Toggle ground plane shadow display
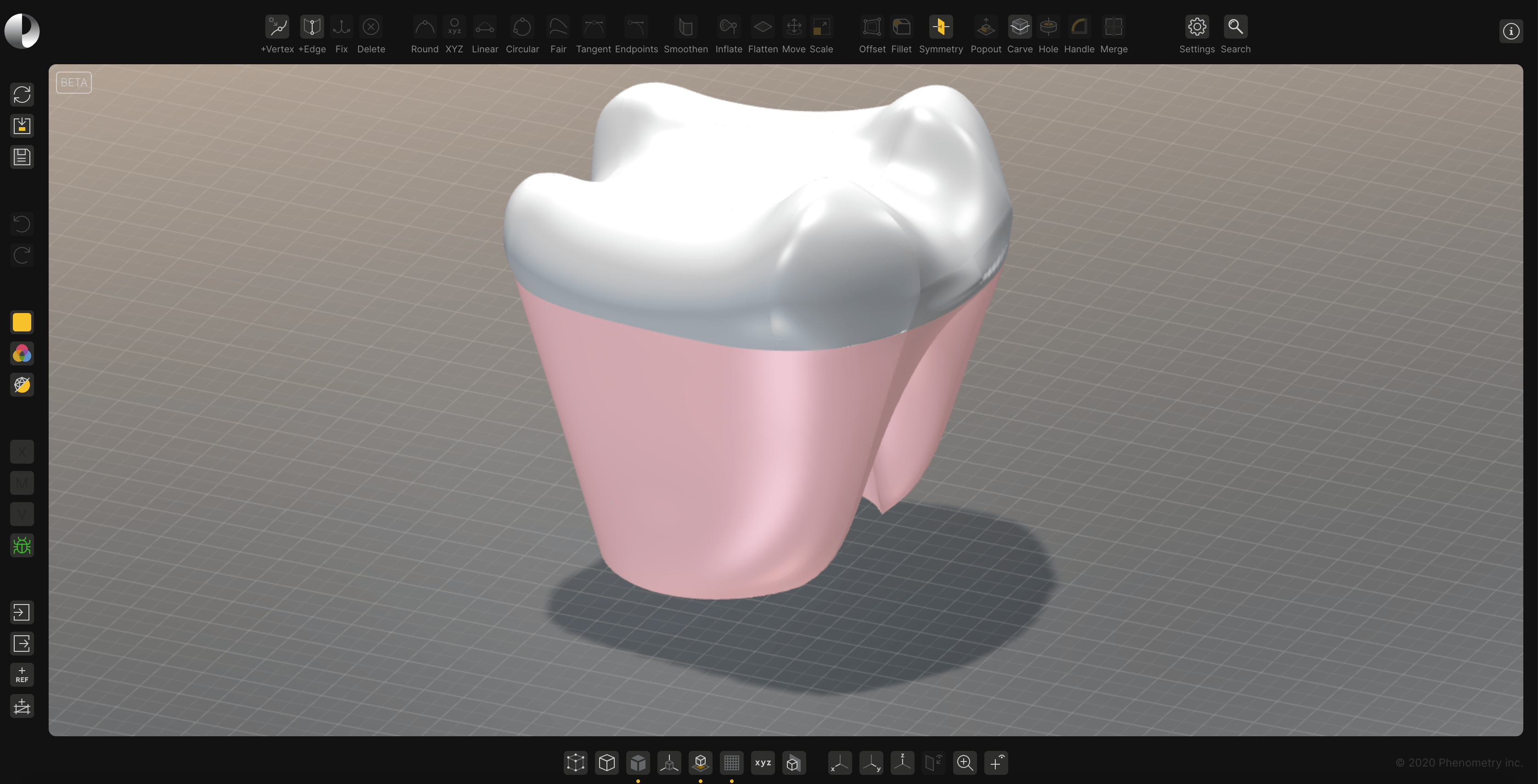 tap(700, 762)
